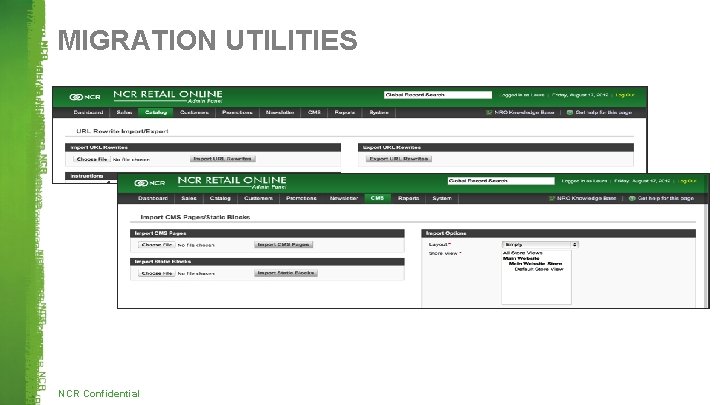Screen dimensions: 720x405
Task: Click the help icon in the front window navbar
Action: [632, 198]
